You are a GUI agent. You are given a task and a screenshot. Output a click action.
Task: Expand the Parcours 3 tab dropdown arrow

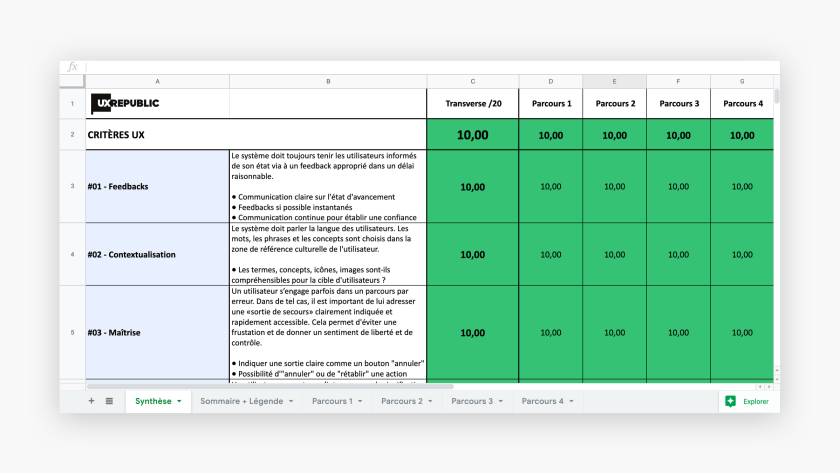(501, 401)
